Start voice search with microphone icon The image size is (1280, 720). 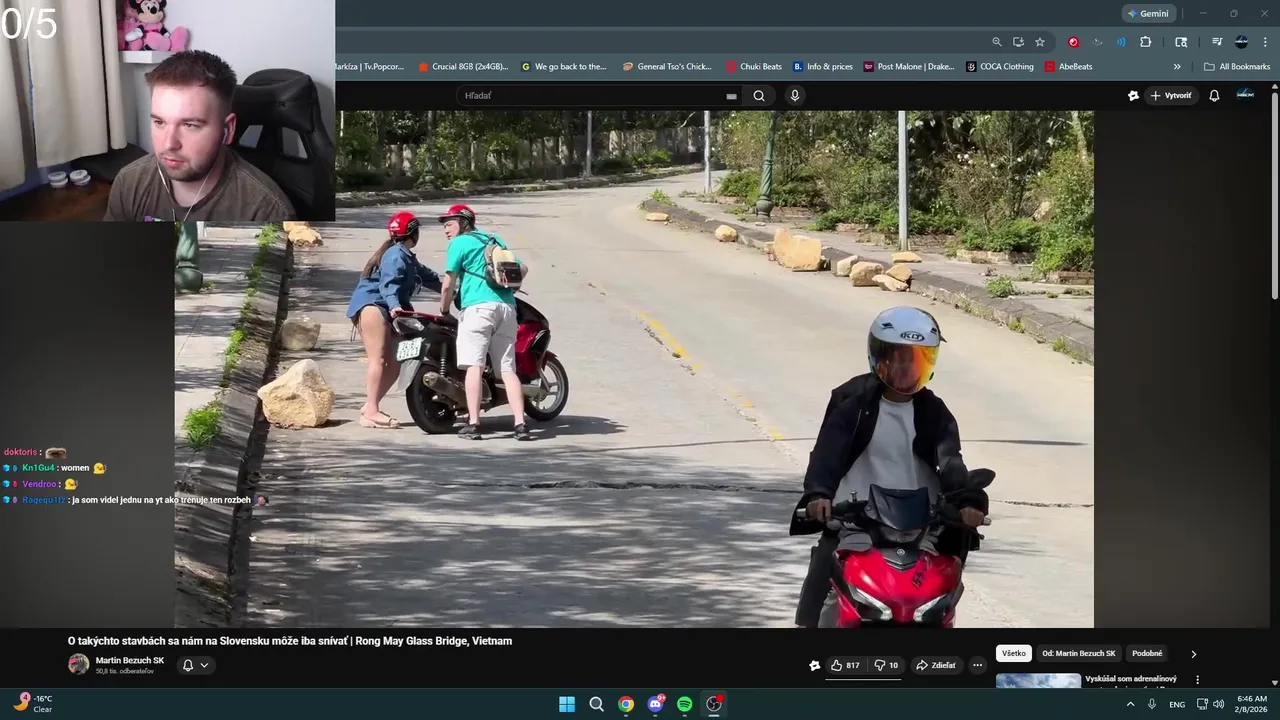[795, 96]
